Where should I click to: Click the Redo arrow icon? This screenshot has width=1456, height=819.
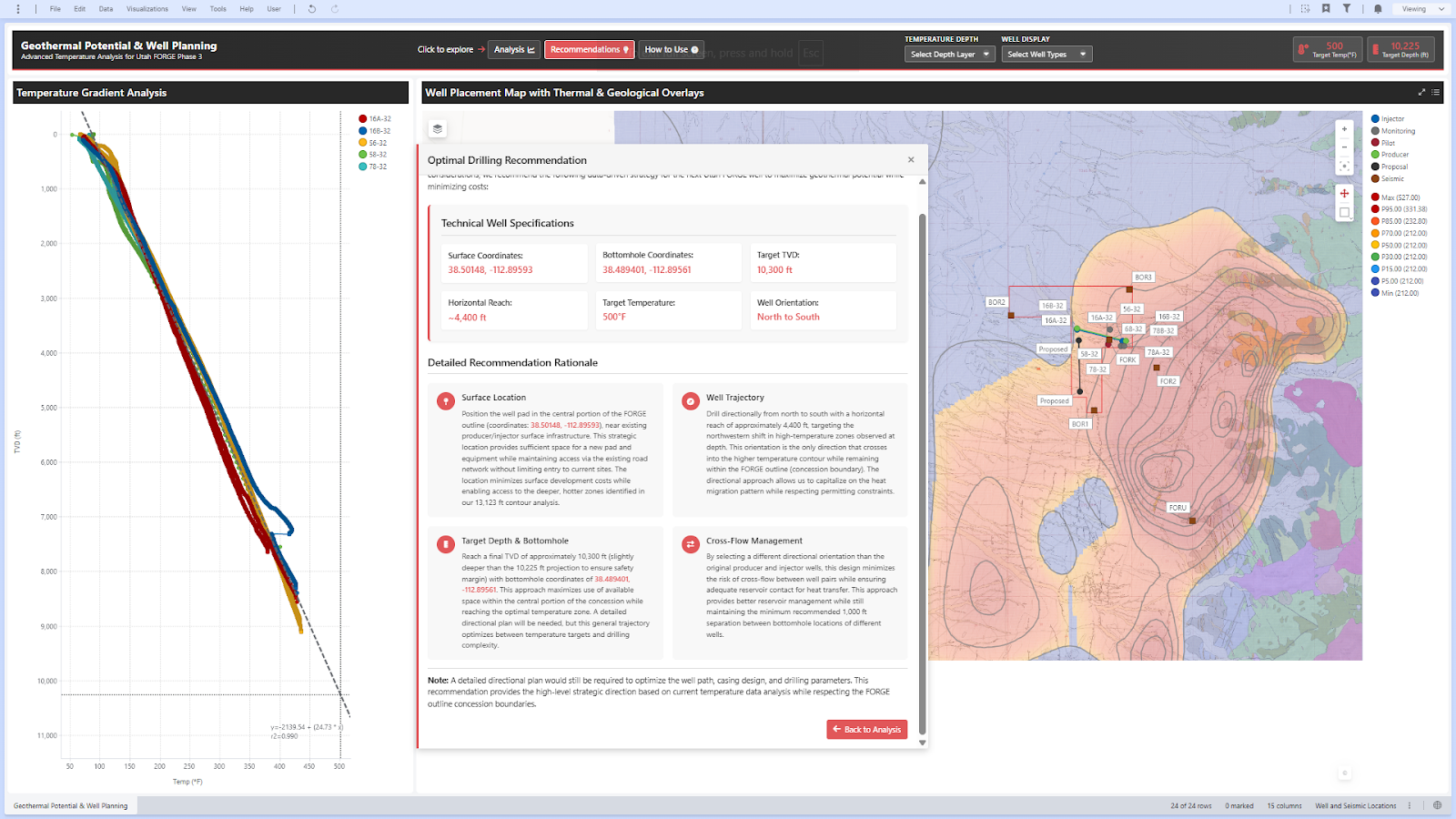335,9
